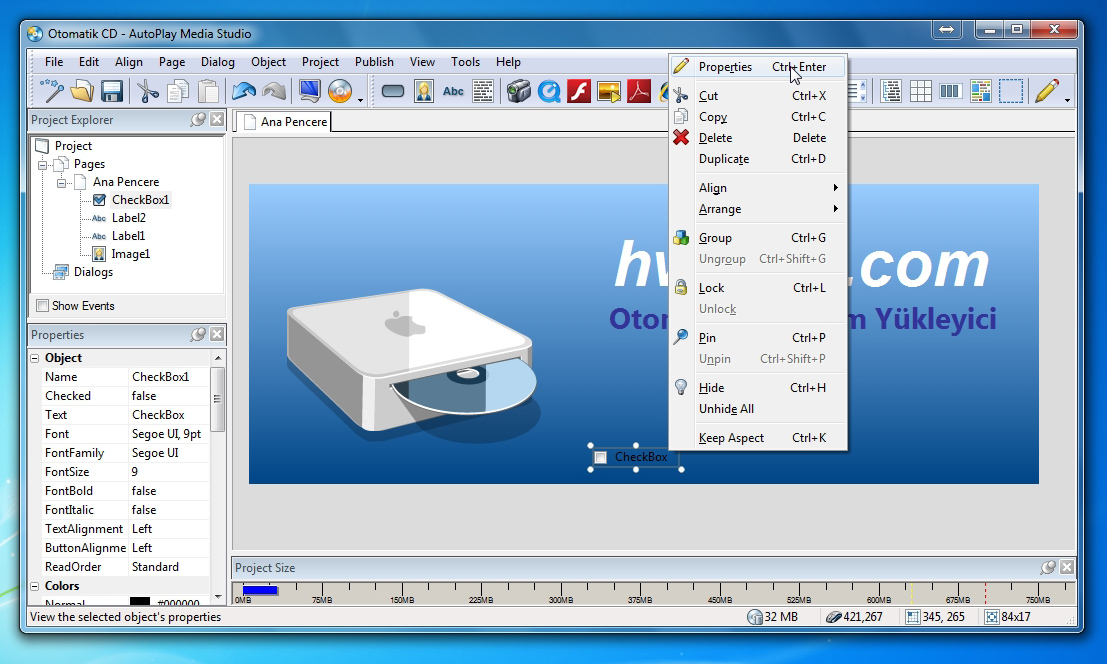
Task: Insert a PDF object from toolbar
Action: click(x=639, y=91)
